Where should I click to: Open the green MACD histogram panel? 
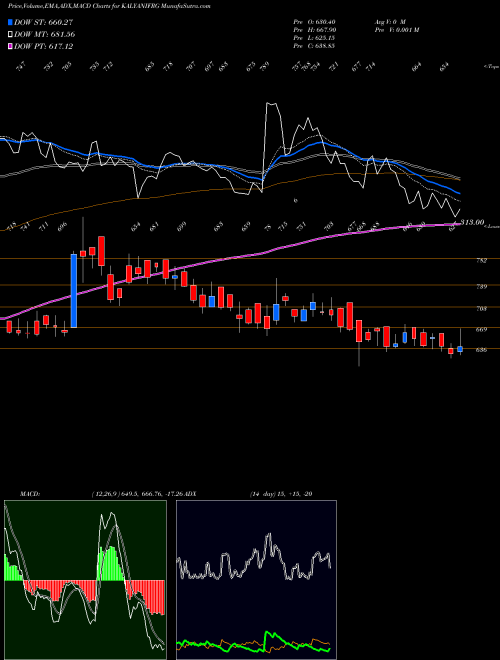click(85, 580)
